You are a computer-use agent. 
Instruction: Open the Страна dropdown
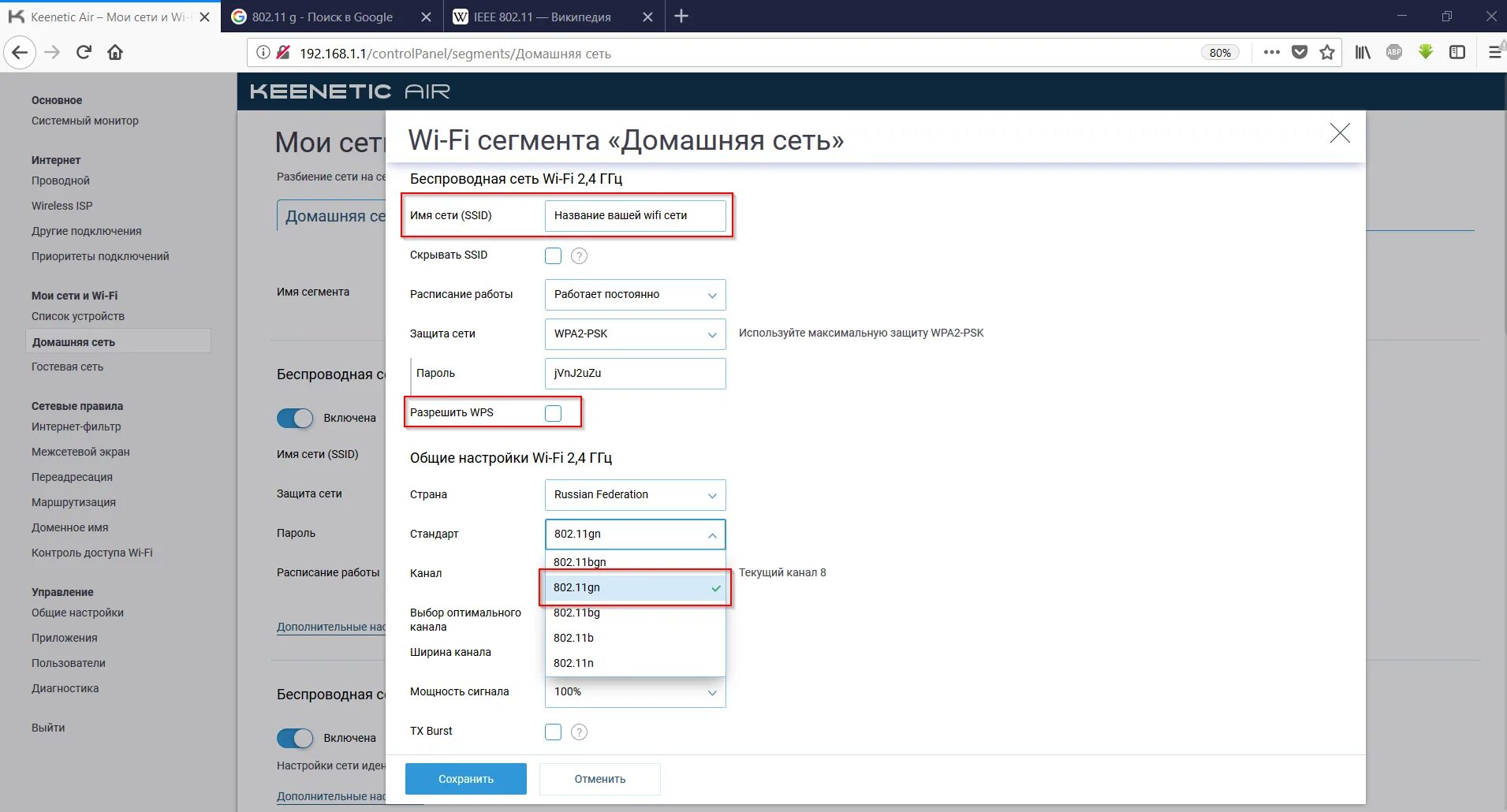pyautogui.click(x=635, y=494)
